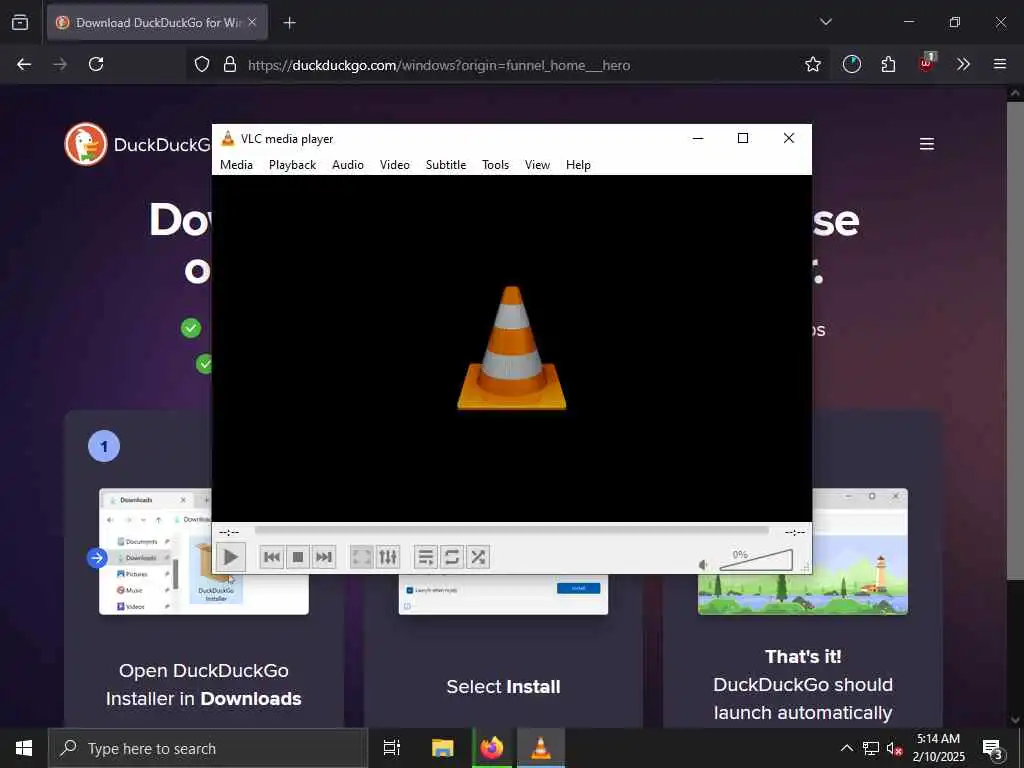
Task: Click the taskbar clock and date
Action: coord(938,748)
